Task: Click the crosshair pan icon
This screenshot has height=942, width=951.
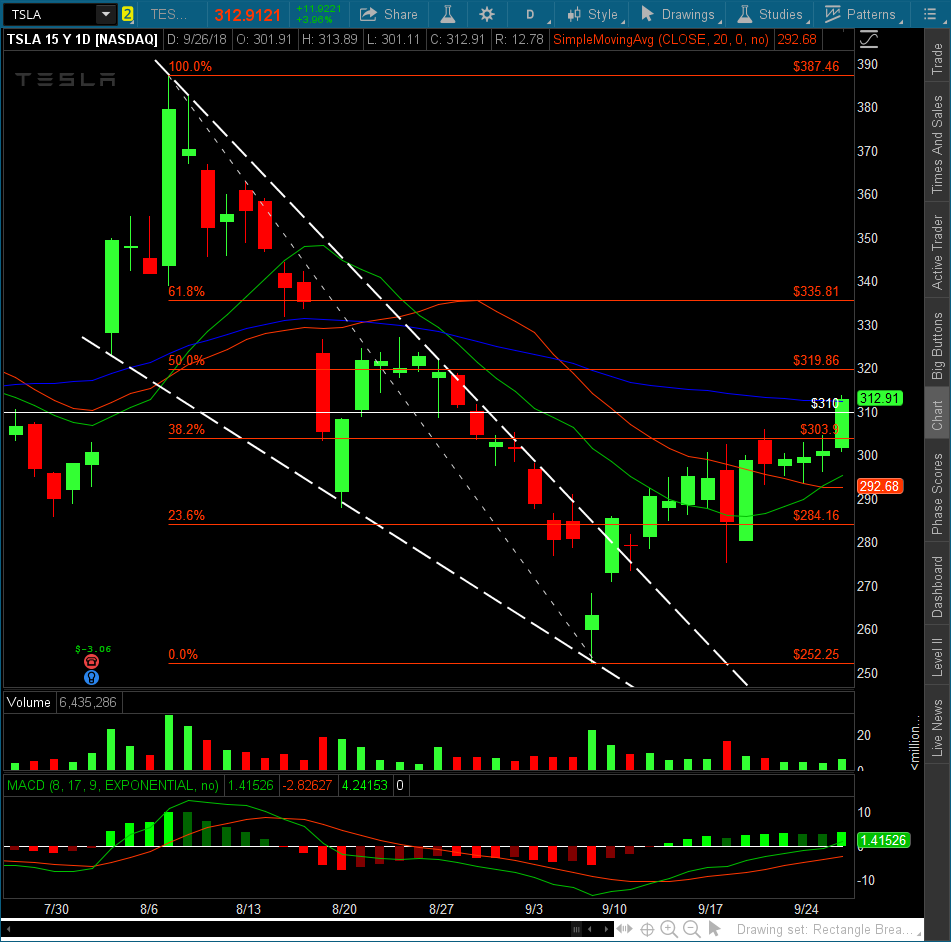Action: click(x=647, y=929)
